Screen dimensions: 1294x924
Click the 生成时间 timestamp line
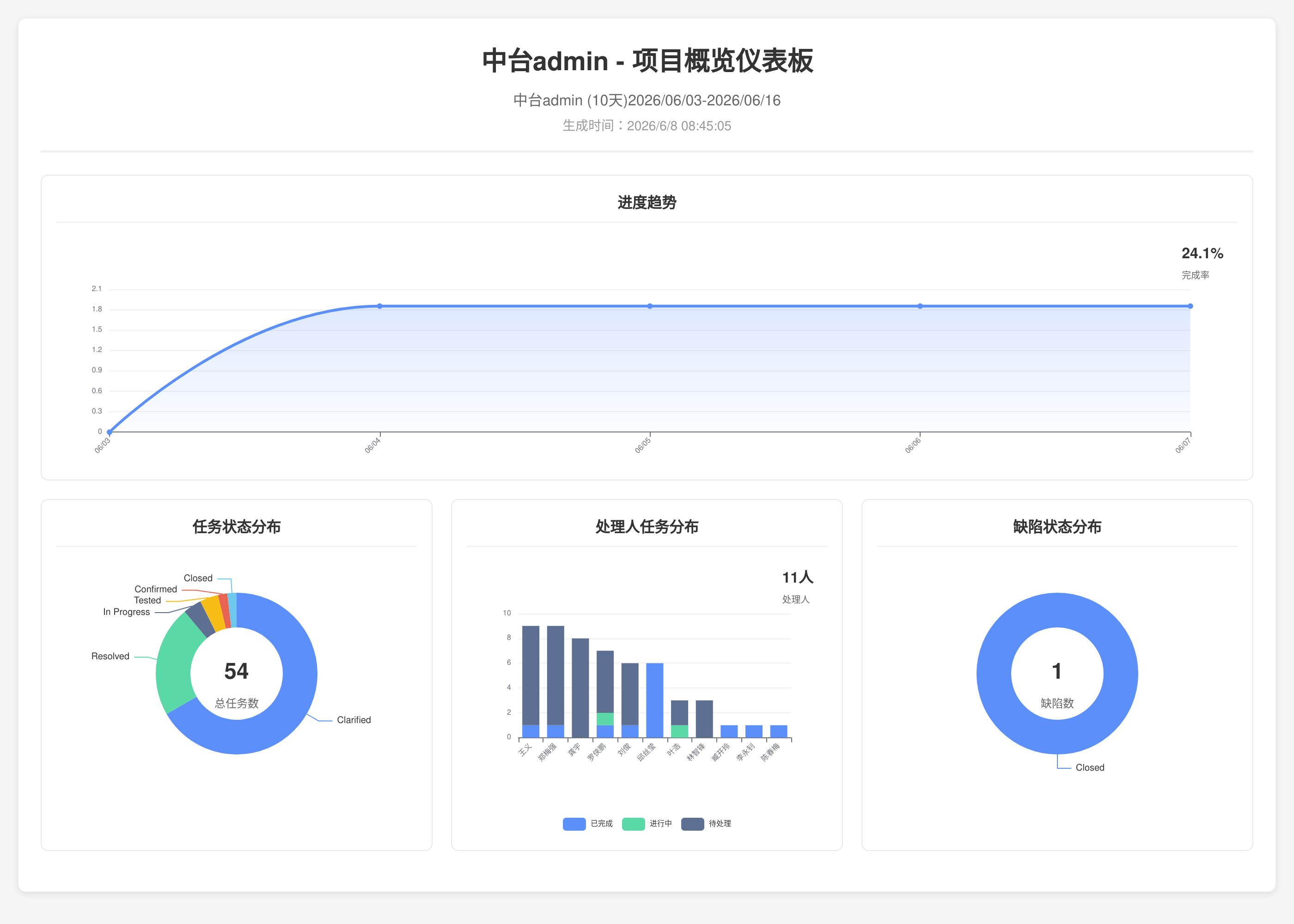point(647,126)
